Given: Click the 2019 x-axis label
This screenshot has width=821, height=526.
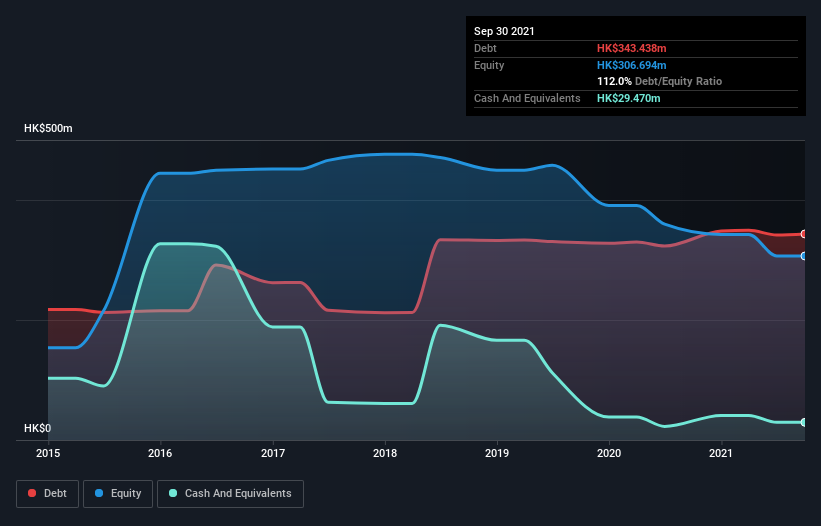Looking at the screenshot, I should click(497, 453).
